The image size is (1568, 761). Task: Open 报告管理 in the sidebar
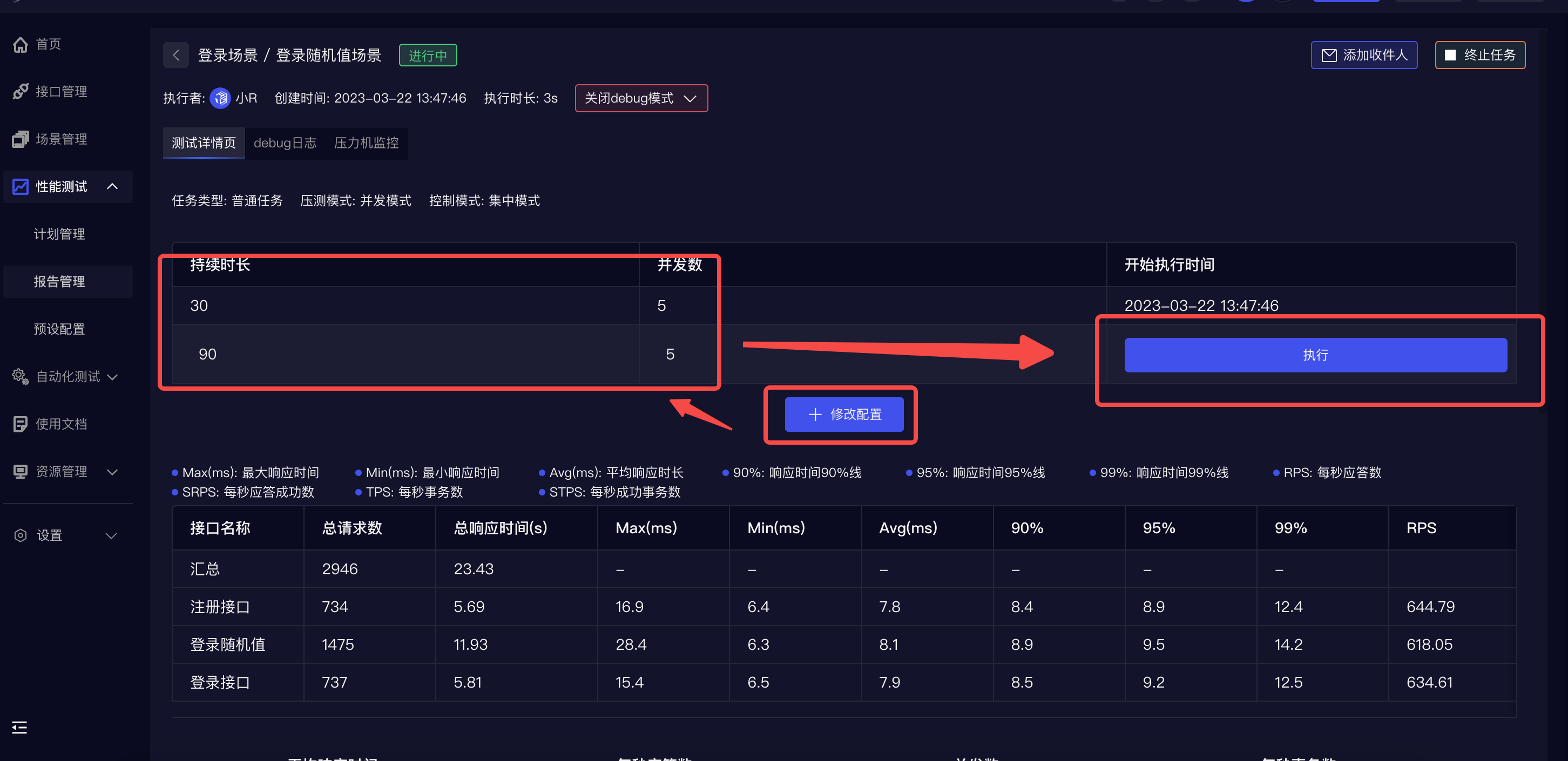[x=59, y=282]
